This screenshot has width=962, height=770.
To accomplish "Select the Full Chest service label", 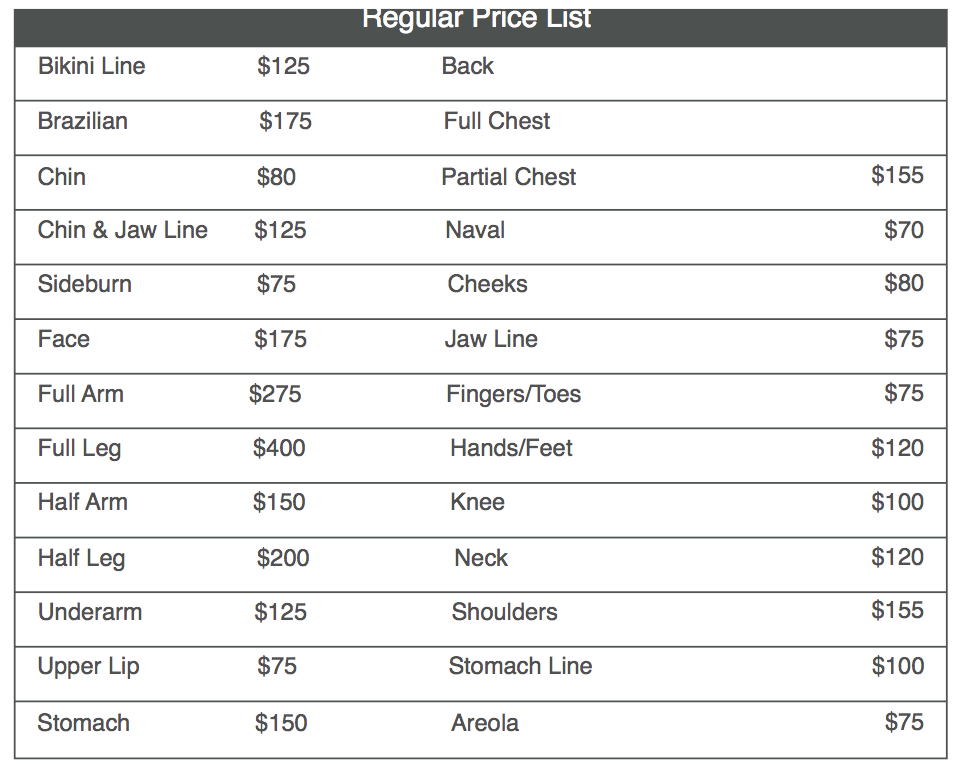I will click(x=497, y=121).
